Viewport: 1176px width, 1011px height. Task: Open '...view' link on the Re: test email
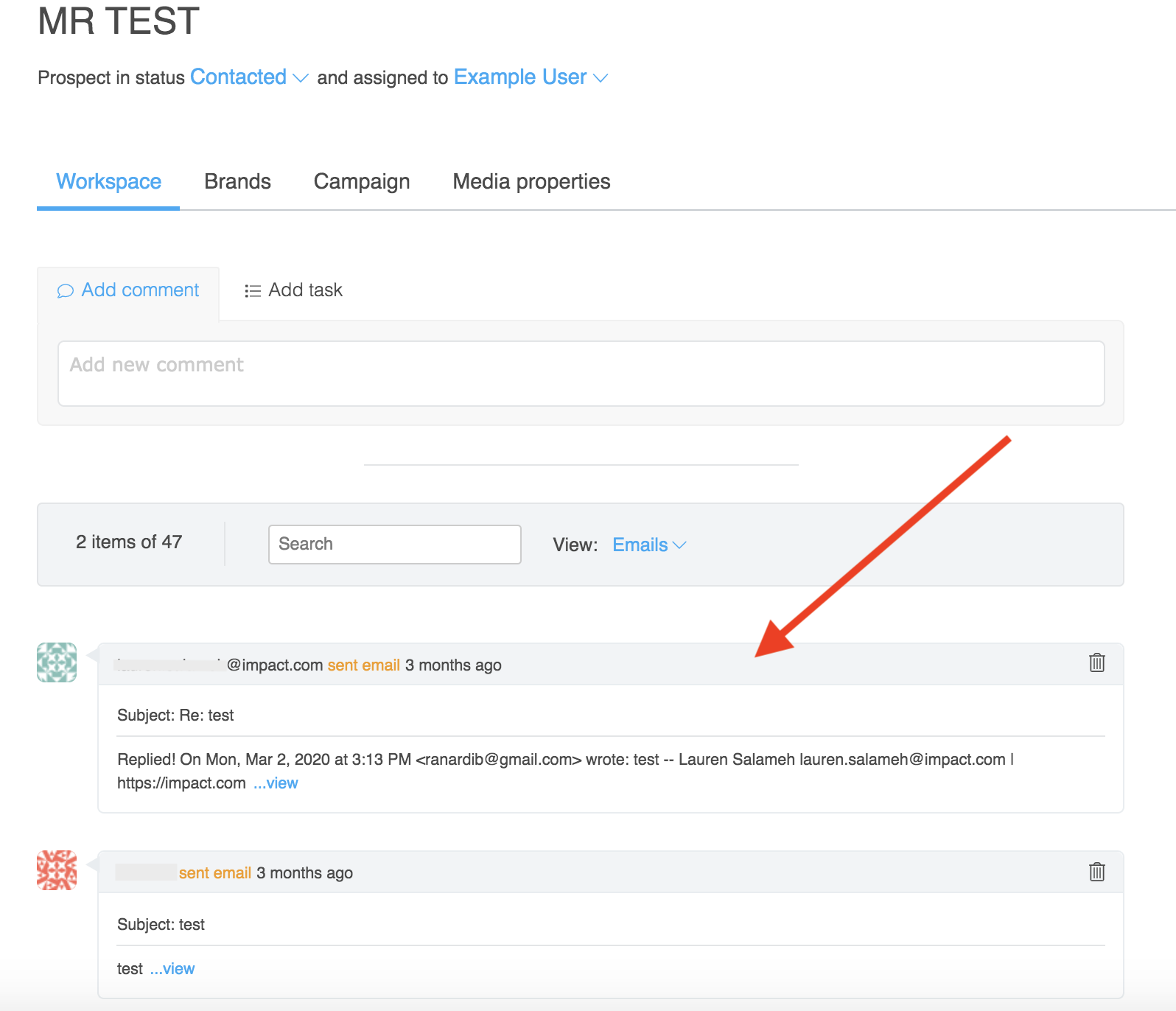pos(276,783)
